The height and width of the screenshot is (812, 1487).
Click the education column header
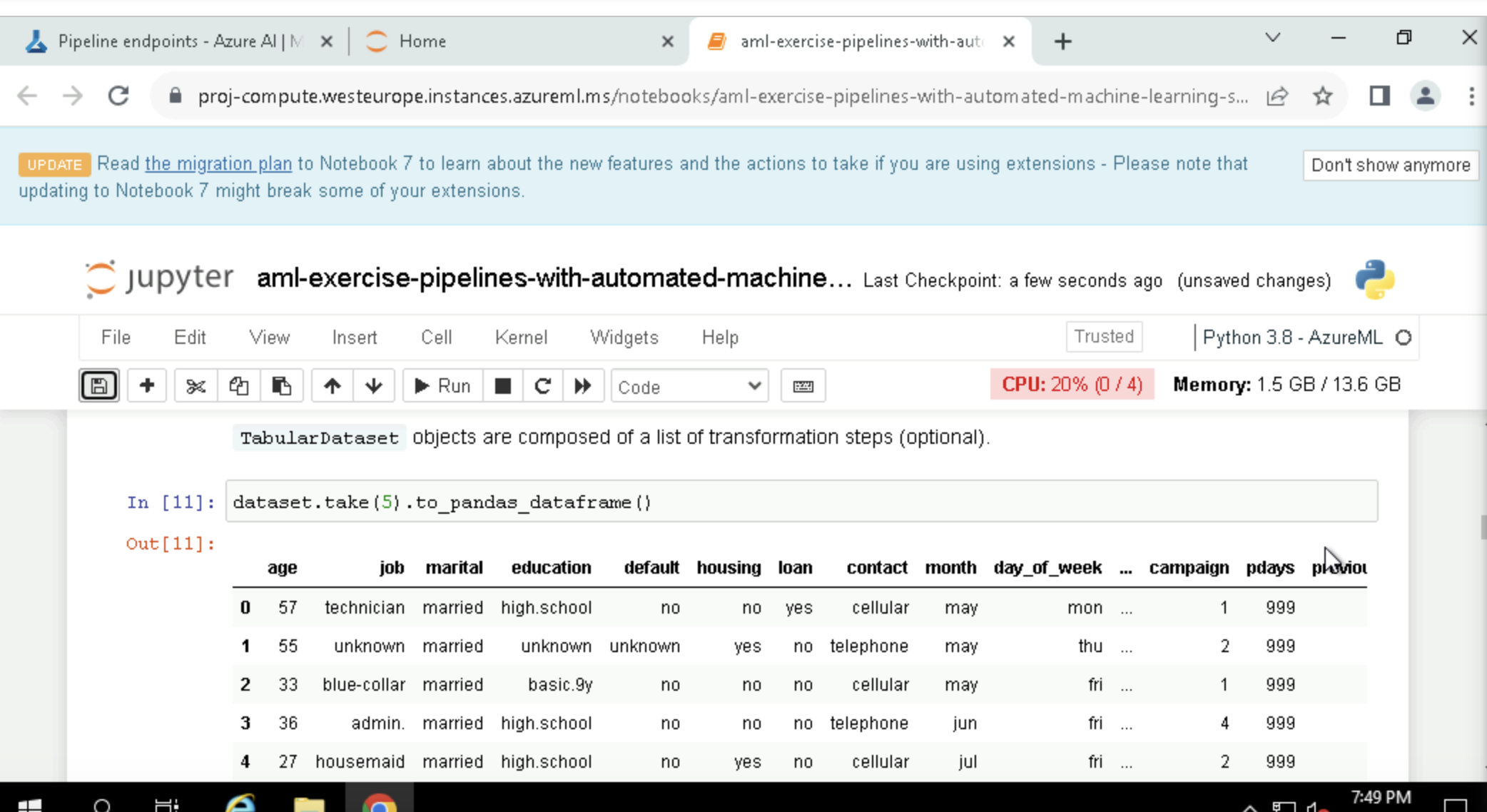(x=551, y=567)
